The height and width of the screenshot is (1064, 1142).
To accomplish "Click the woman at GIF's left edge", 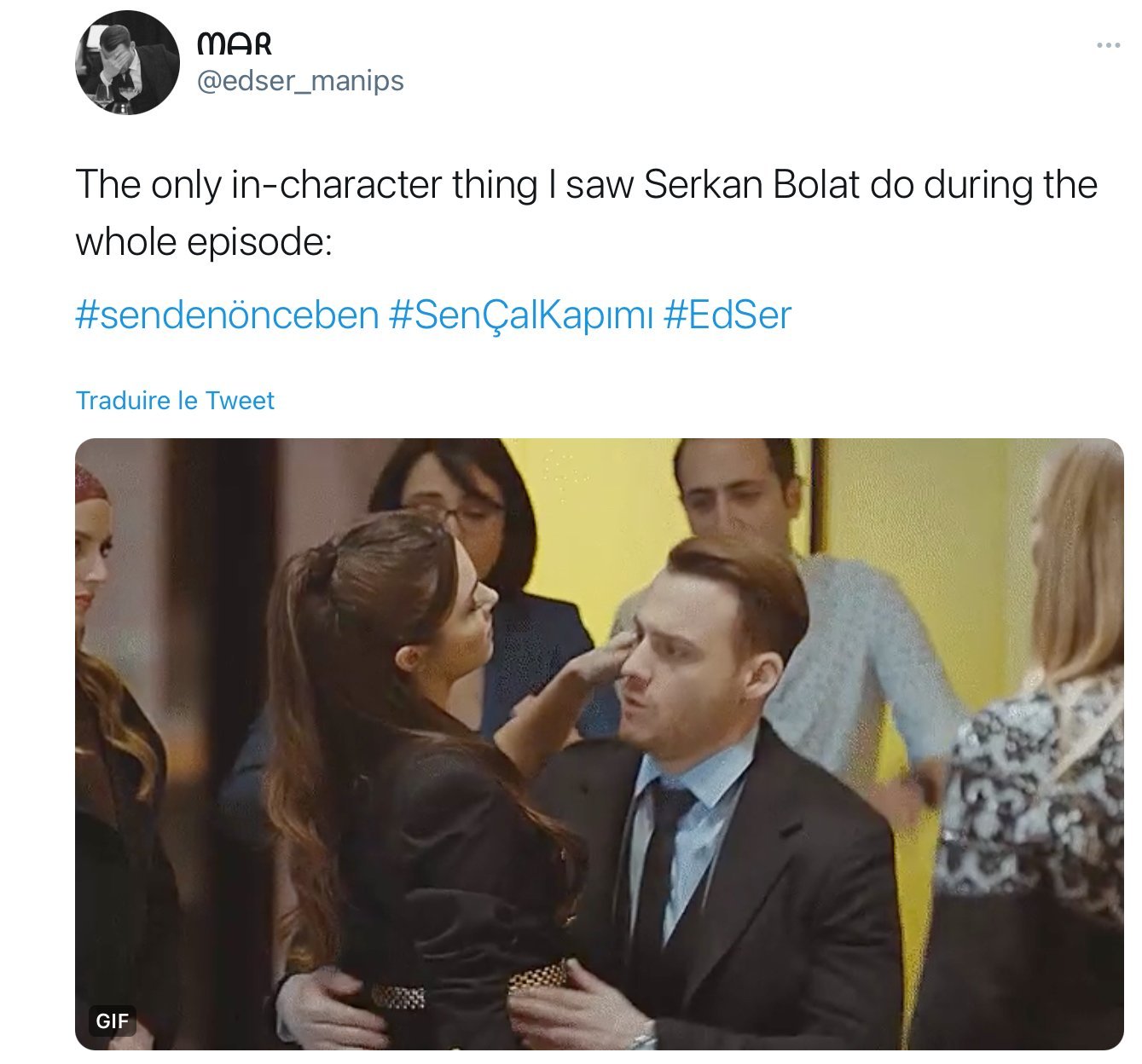I will pyautogui.click(x=111, y=725).
